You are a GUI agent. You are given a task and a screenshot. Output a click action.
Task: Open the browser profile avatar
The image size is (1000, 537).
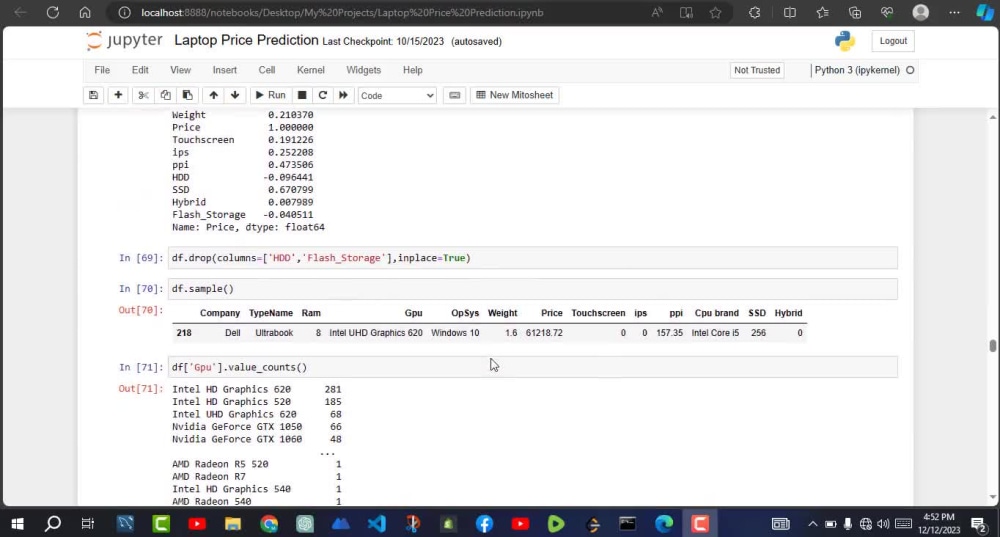tap(920, 12)
